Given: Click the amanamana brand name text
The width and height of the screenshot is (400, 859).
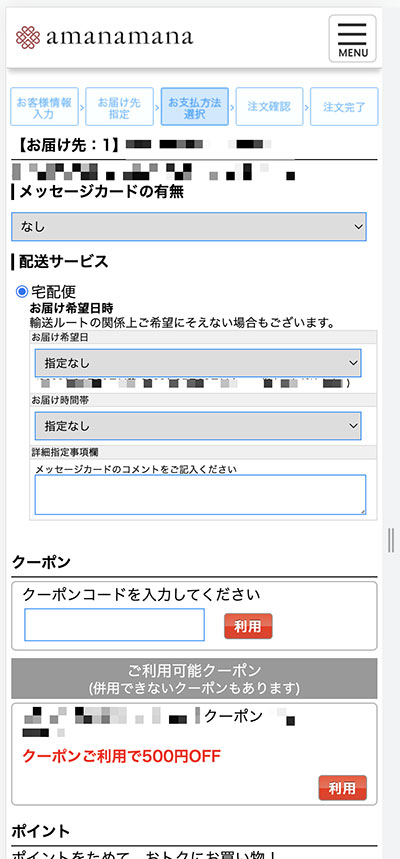Looking at the screenshot, I should pyautogui.click(x=119, y=37).
